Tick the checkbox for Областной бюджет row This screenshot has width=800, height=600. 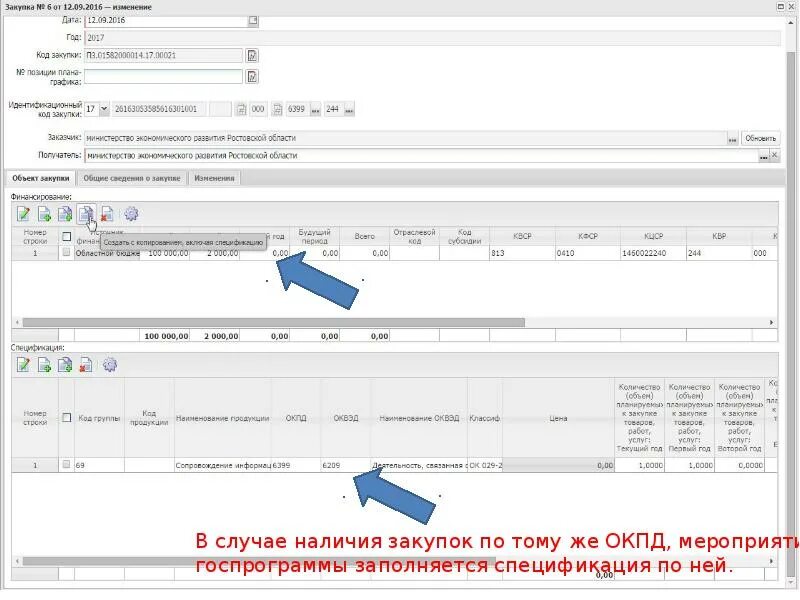click(x=66, y=253)
